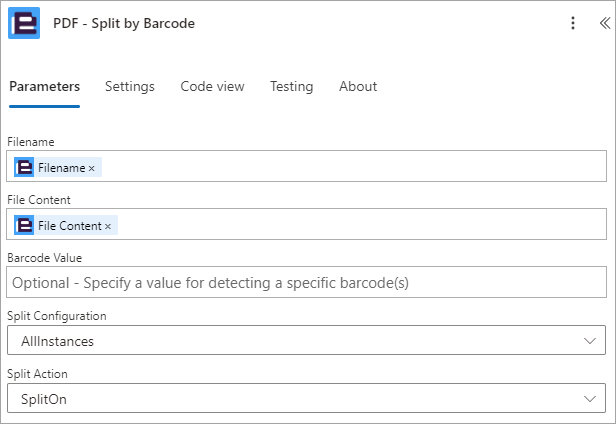Collapse the panel with double chevron icon
The width and height of the screenshot is (616, 424).
click(x=605, y=23)
